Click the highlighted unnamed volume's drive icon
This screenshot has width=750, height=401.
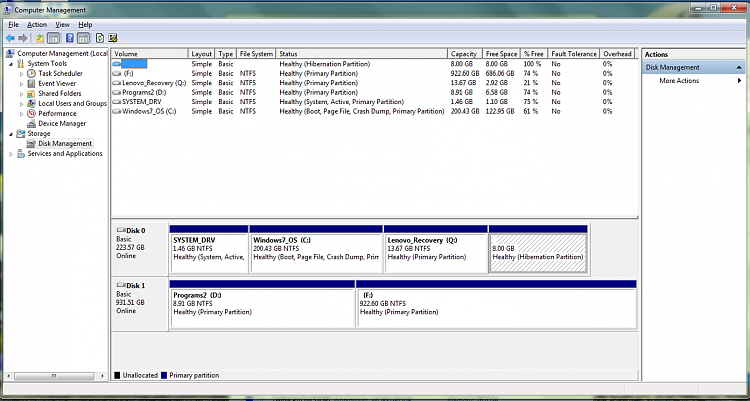(x=117, y=64)
